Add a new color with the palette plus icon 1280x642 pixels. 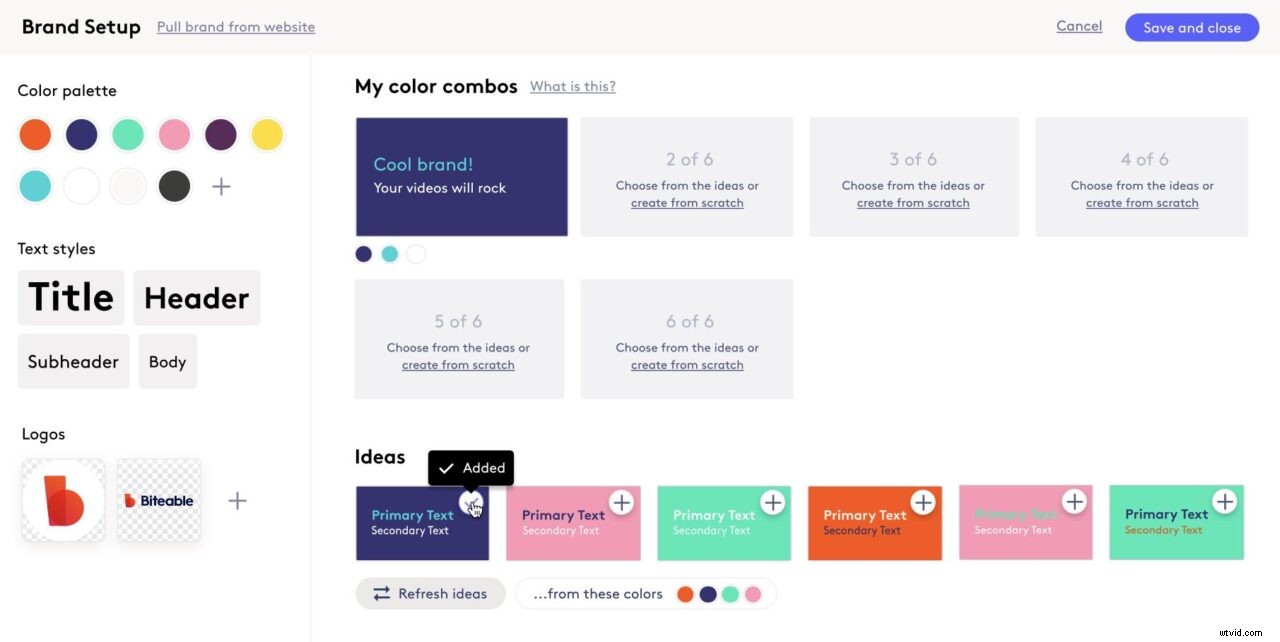[x=221, y=186]
